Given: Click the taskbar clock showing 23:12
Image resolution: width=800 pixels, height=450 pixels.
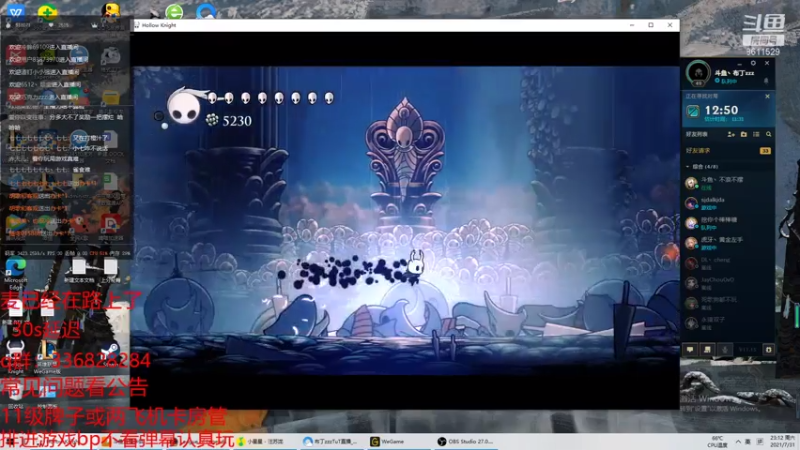Looking at the screenshot, I should click(x=783, y=441).
